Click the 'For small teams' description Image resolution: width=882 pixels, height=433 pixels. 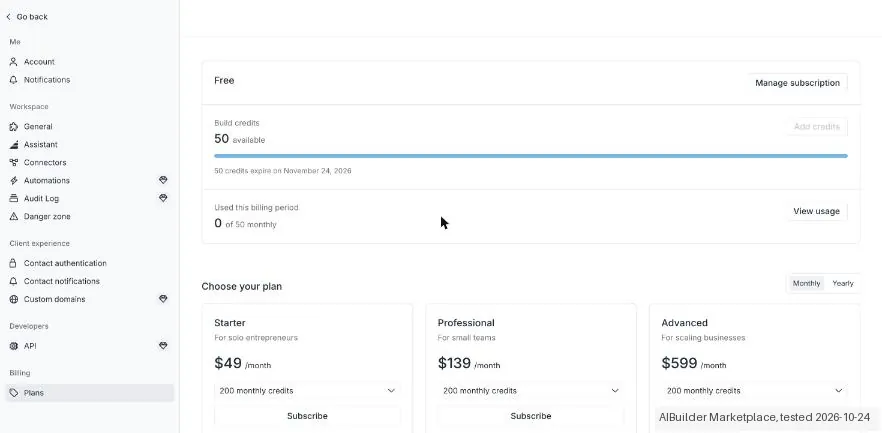466,338
